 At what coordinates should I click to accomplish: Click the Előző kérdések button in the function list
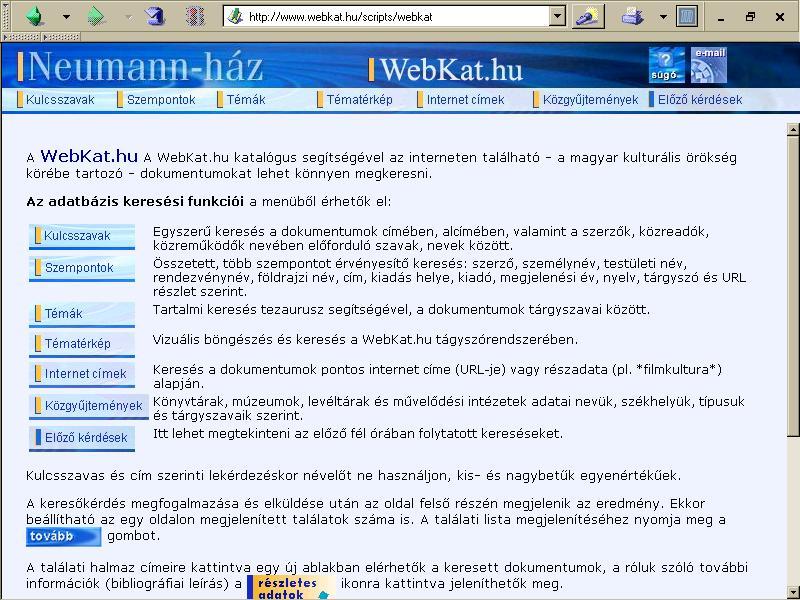[x=82, y=438]
